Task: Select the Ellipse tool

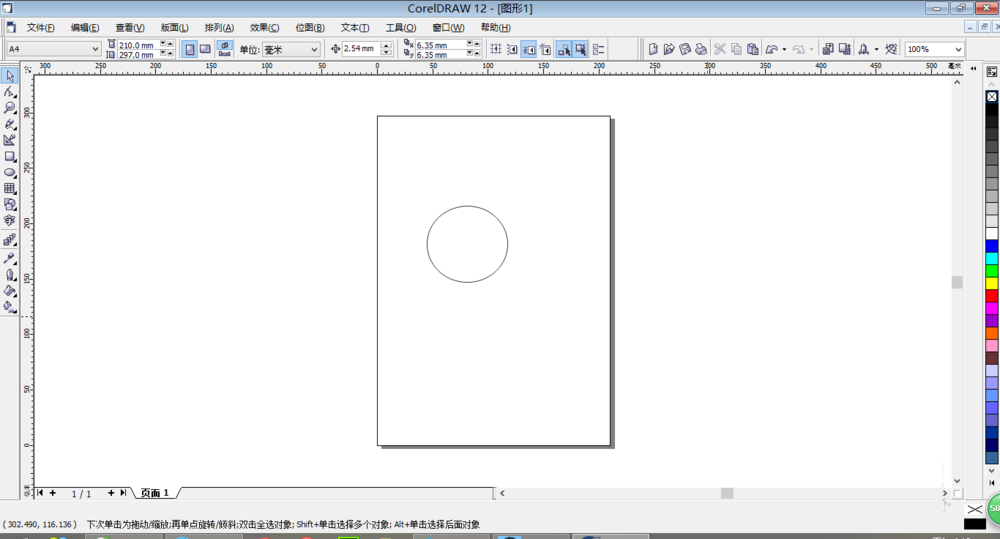Action: click(10, 172)
